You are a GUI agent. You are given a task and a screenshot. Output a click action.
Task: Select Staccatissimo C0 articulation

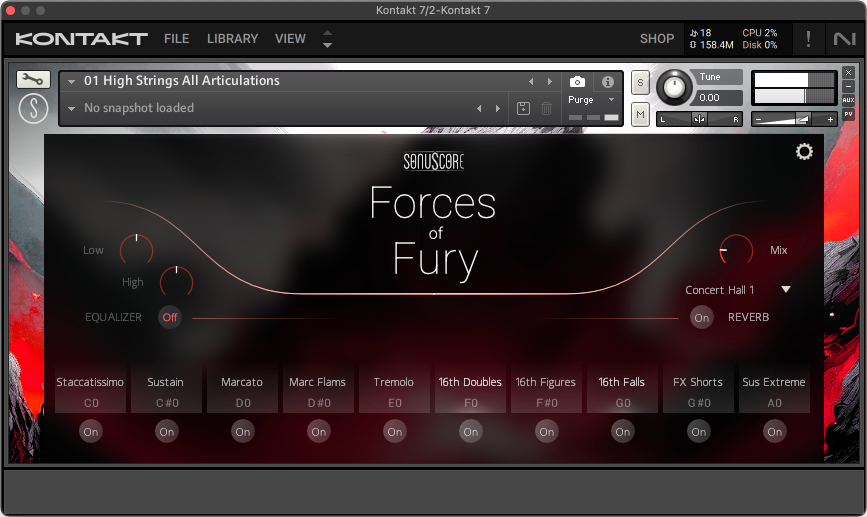(x=90, y=391)
